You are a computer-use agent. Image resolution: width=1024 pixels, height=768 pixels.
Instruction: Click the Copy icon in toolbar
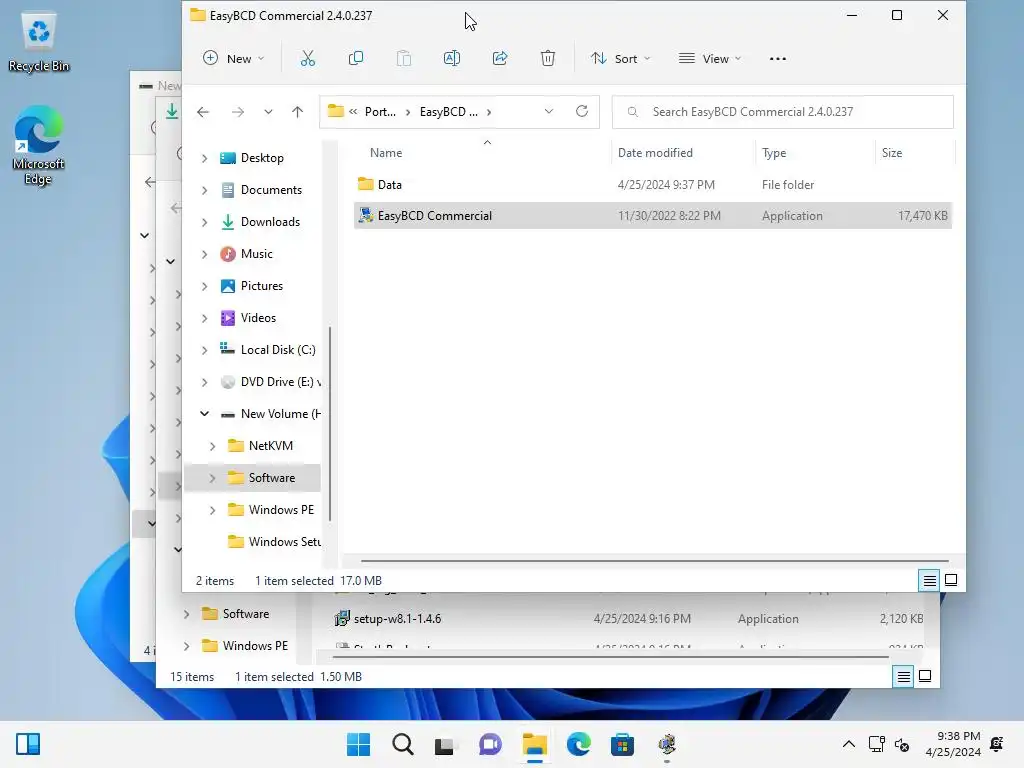(356, 59)
